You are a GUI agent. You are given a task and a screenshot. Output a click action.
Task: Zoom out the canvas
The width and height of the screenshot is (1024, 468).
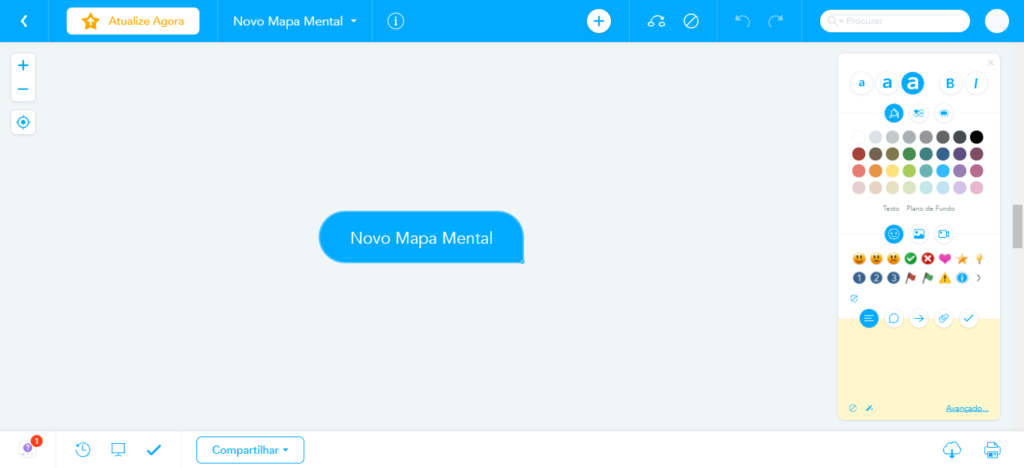point(23,89)
